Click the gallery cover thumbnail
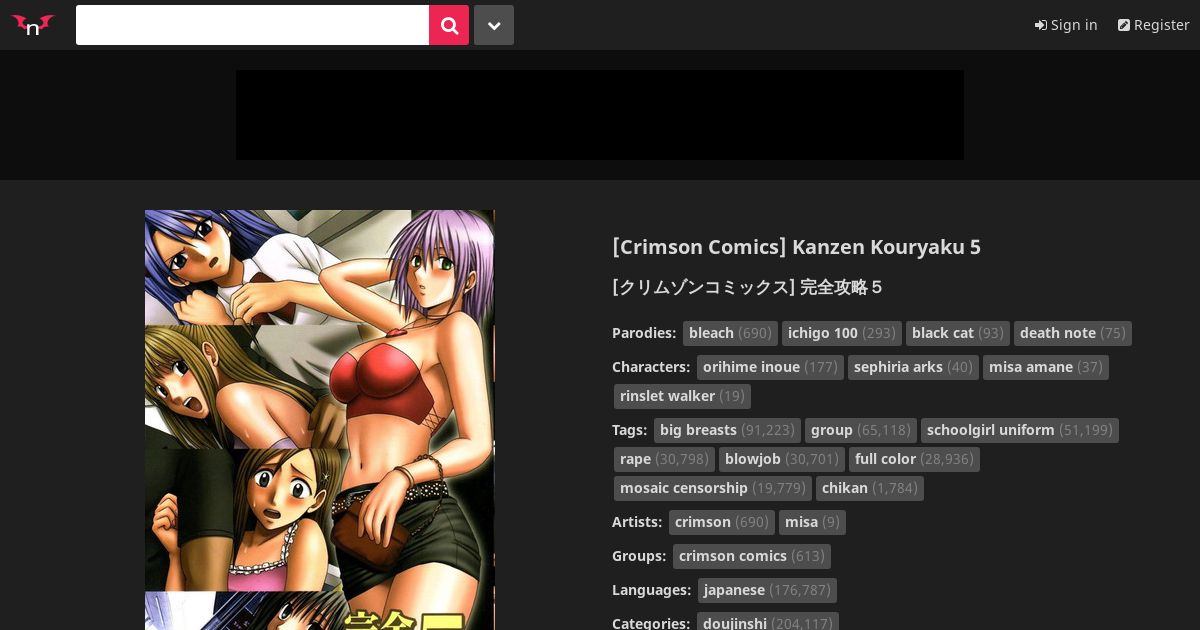This screenshot has height=630, width=1200. point(320,420)
